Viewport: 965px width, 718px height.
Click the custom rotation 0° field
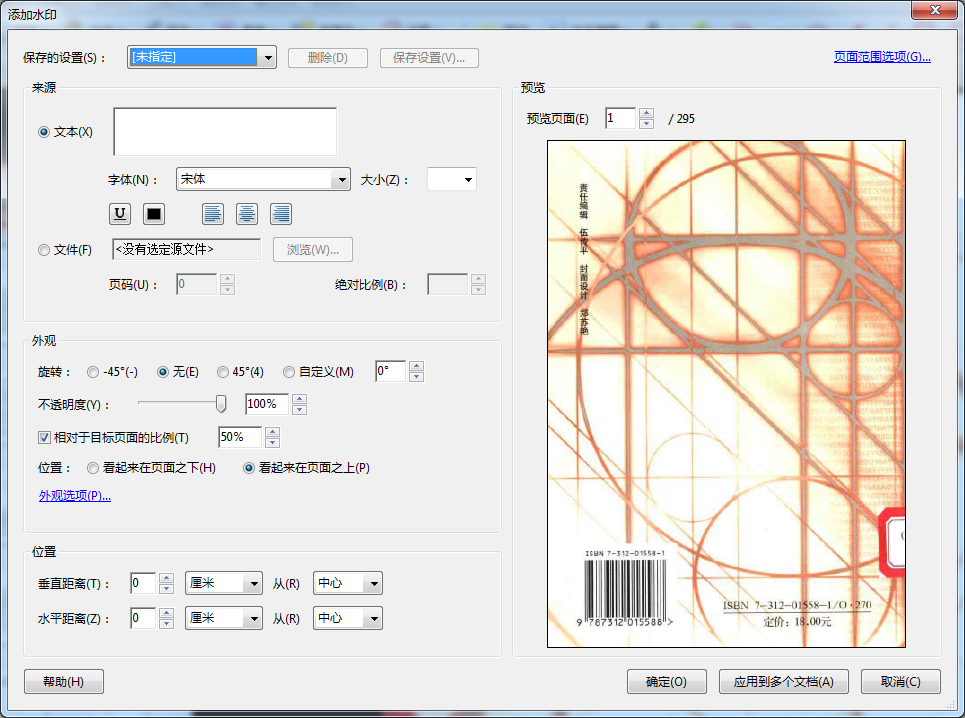[390, 371]
